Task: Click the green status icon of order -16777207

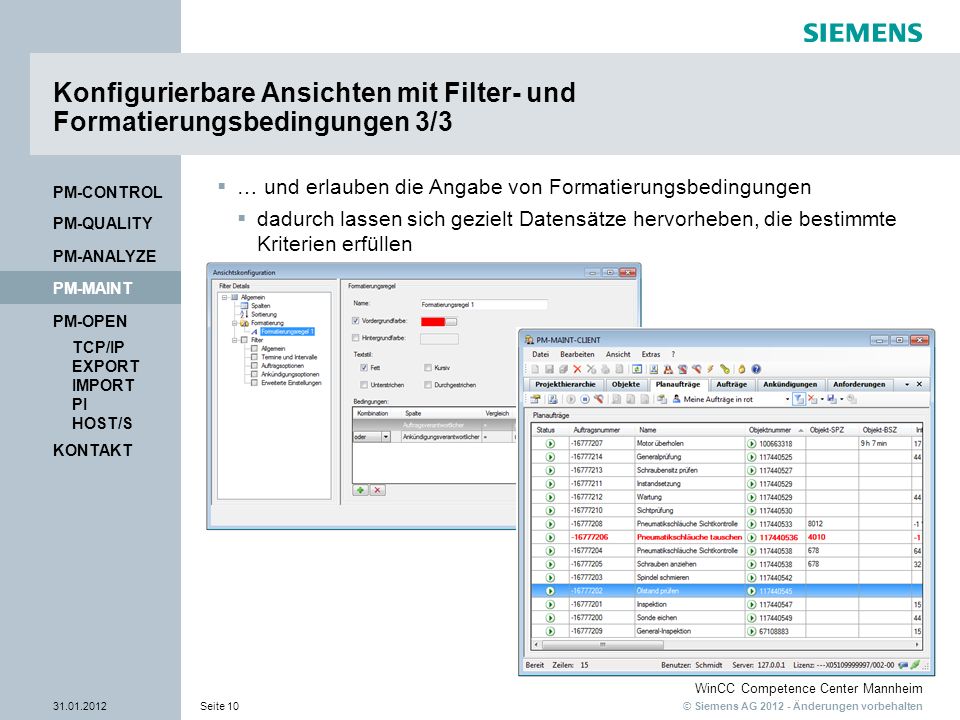Action: pyautogui.click(x=550, y=443)
